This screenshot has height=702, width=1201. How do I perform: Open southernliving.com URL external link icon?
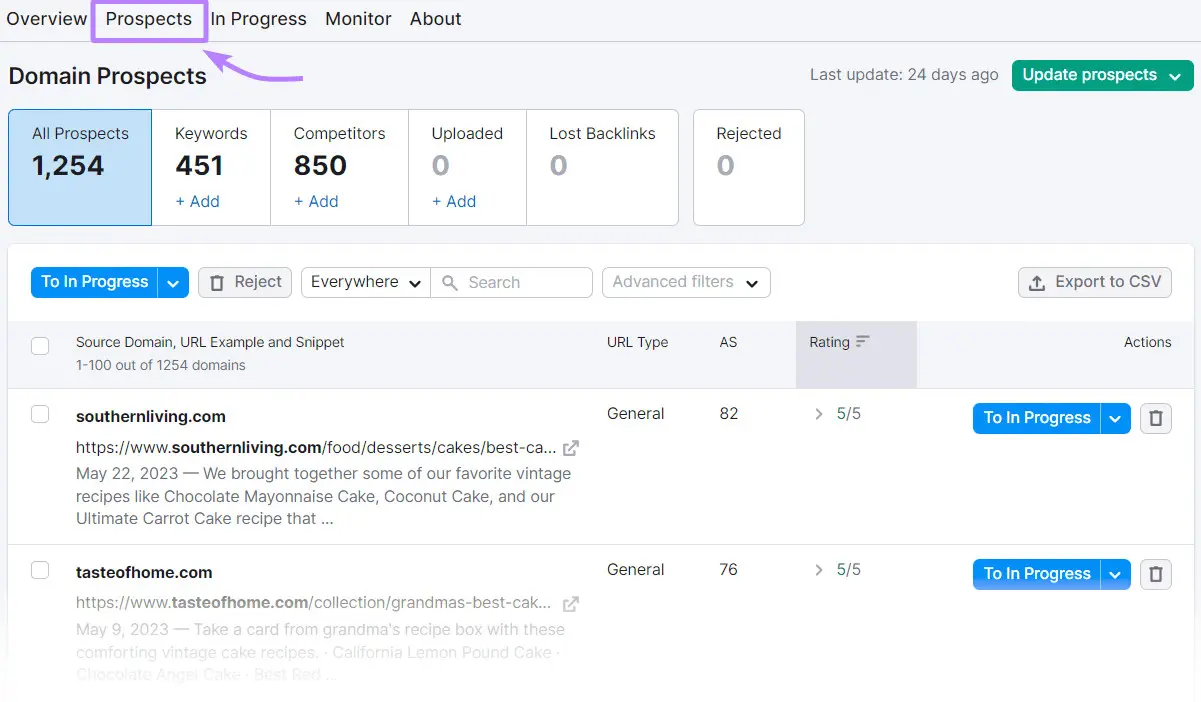coord(570,448)
